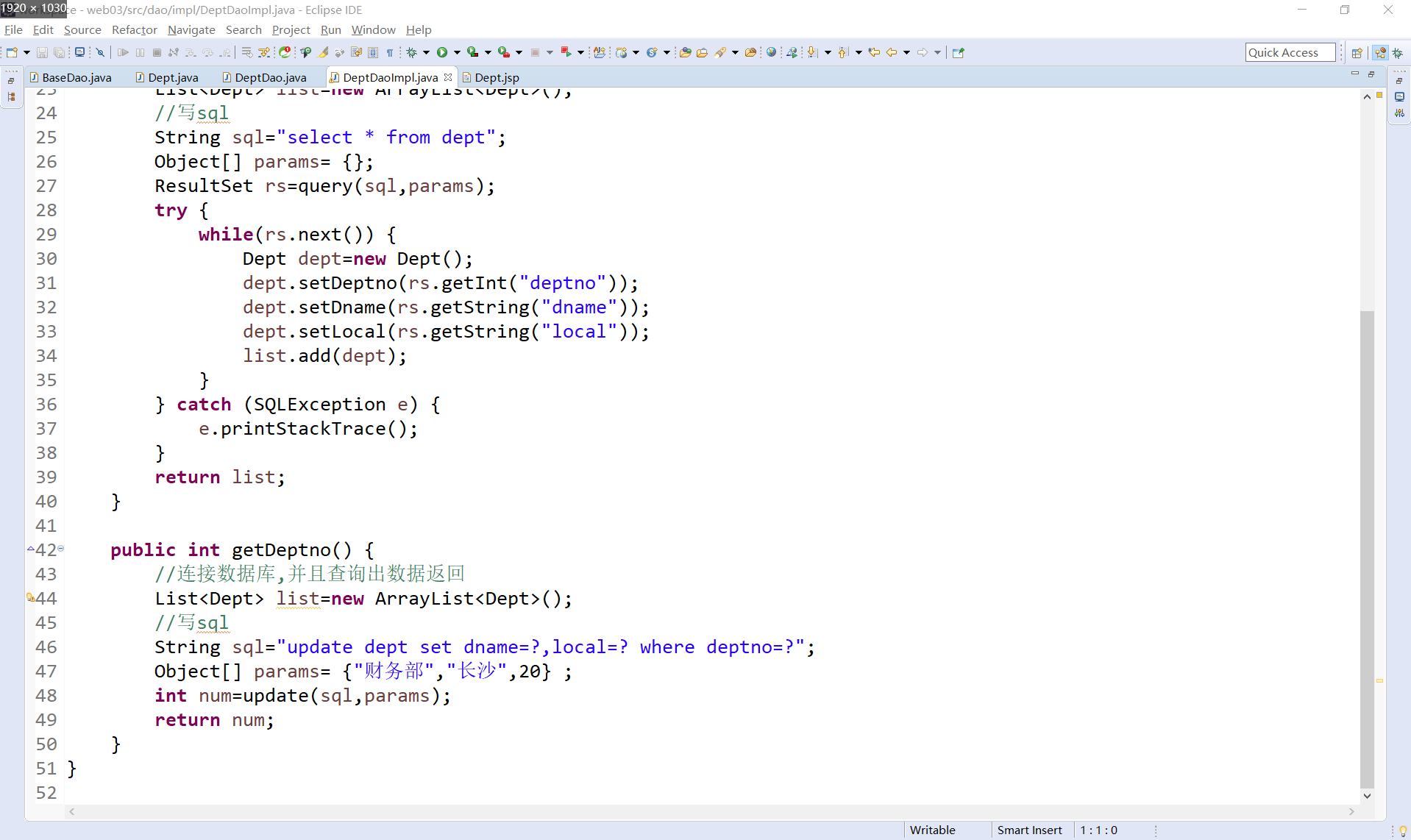Screen dimensions: 1411x840
Task: Expand the Next Annotation dropdown arrow
Action: tap(828, 52)
